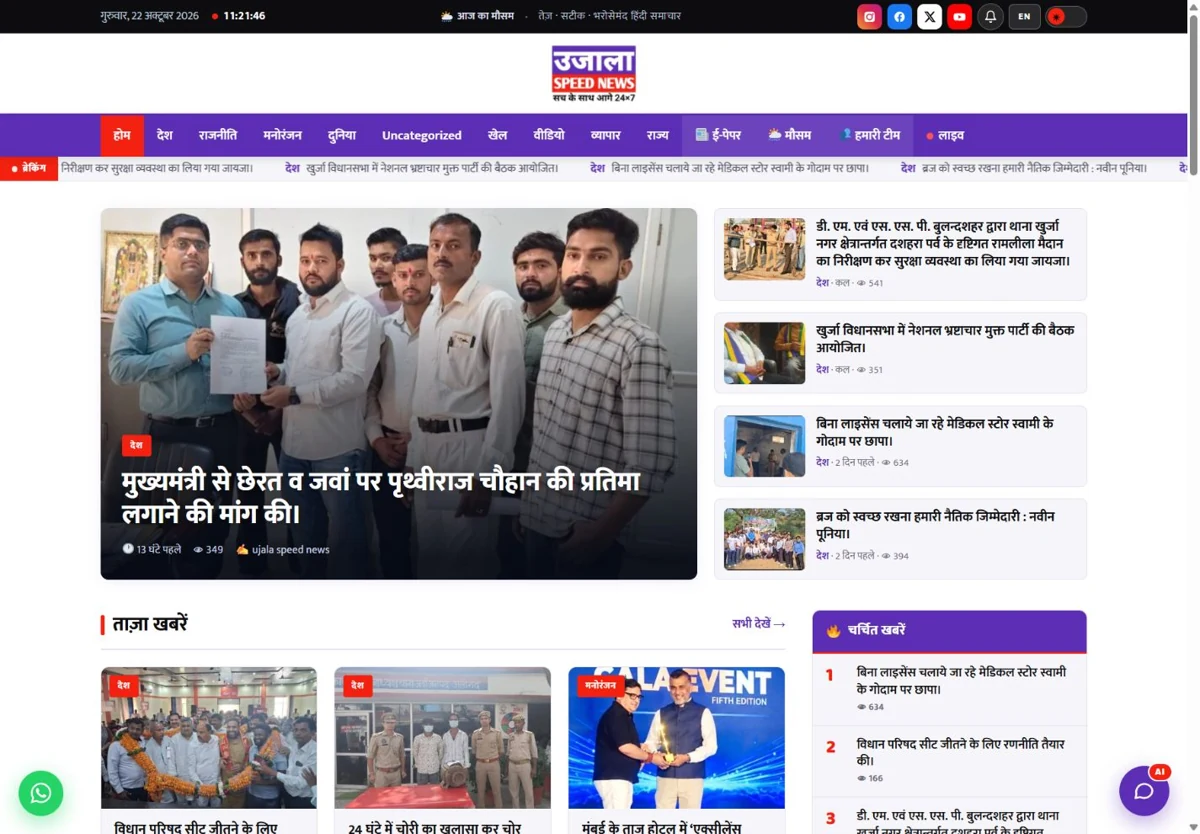Viewport: 1200px width, 834px height.
Task: Switch language with the EN button
Action: [1024, 17]
